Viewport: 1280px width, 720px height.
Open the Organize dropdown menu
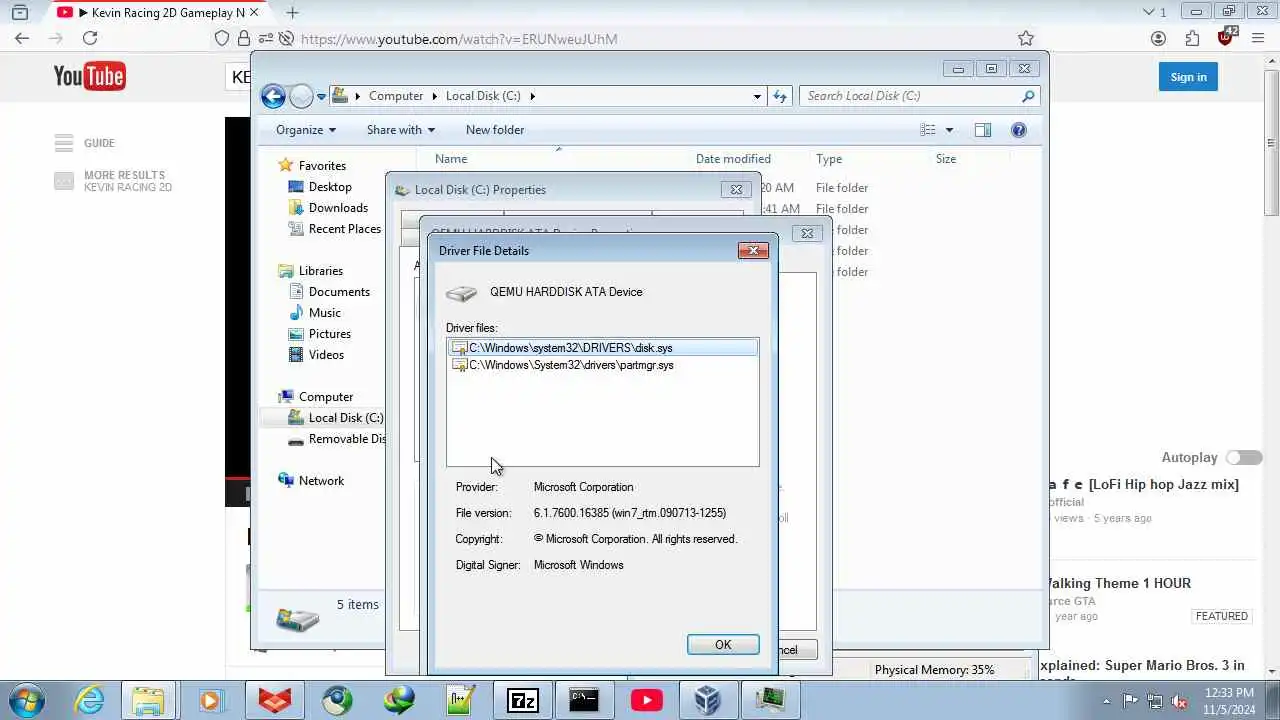[x=306, y=130]
